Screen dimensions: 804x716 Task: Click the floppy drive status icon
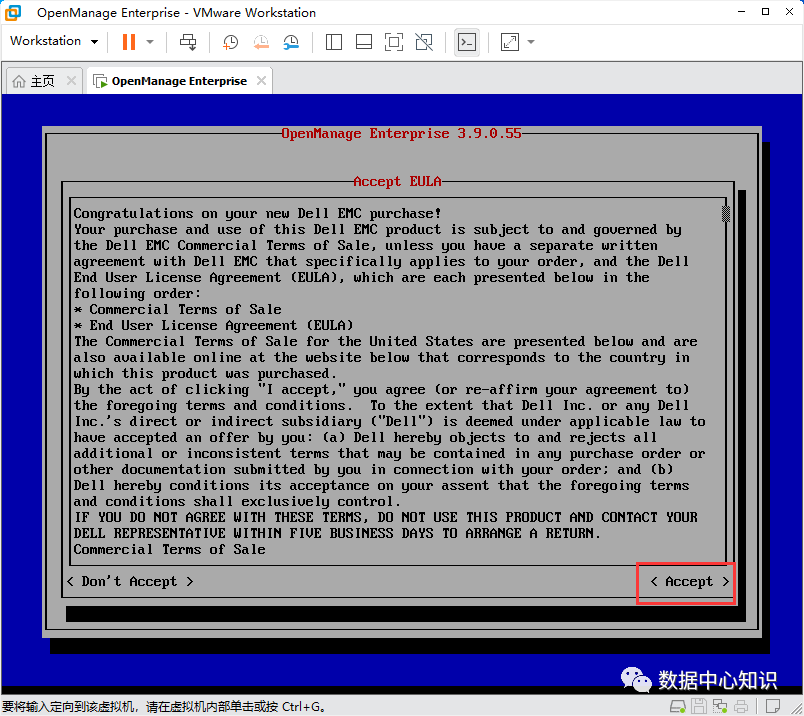(701, 706)
